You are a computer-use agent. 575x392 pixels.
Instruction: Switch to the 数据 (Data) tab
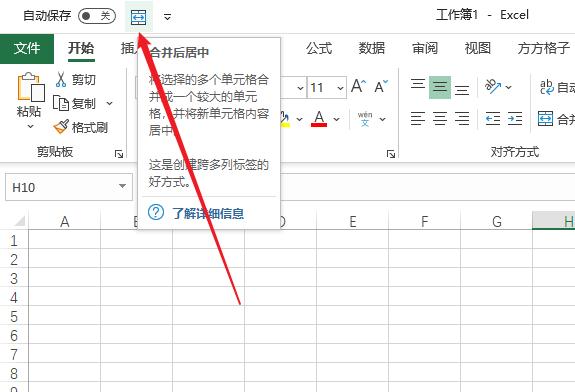(372, 48)
